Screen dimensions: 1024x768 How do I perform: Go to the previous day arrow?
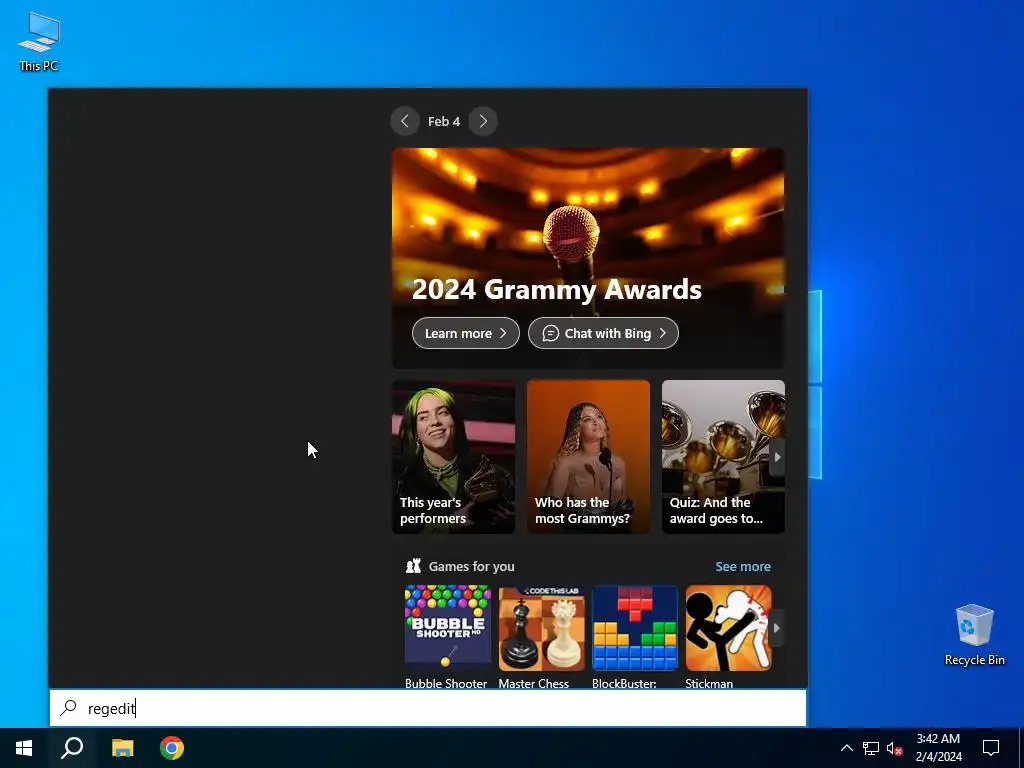(405, 121)
